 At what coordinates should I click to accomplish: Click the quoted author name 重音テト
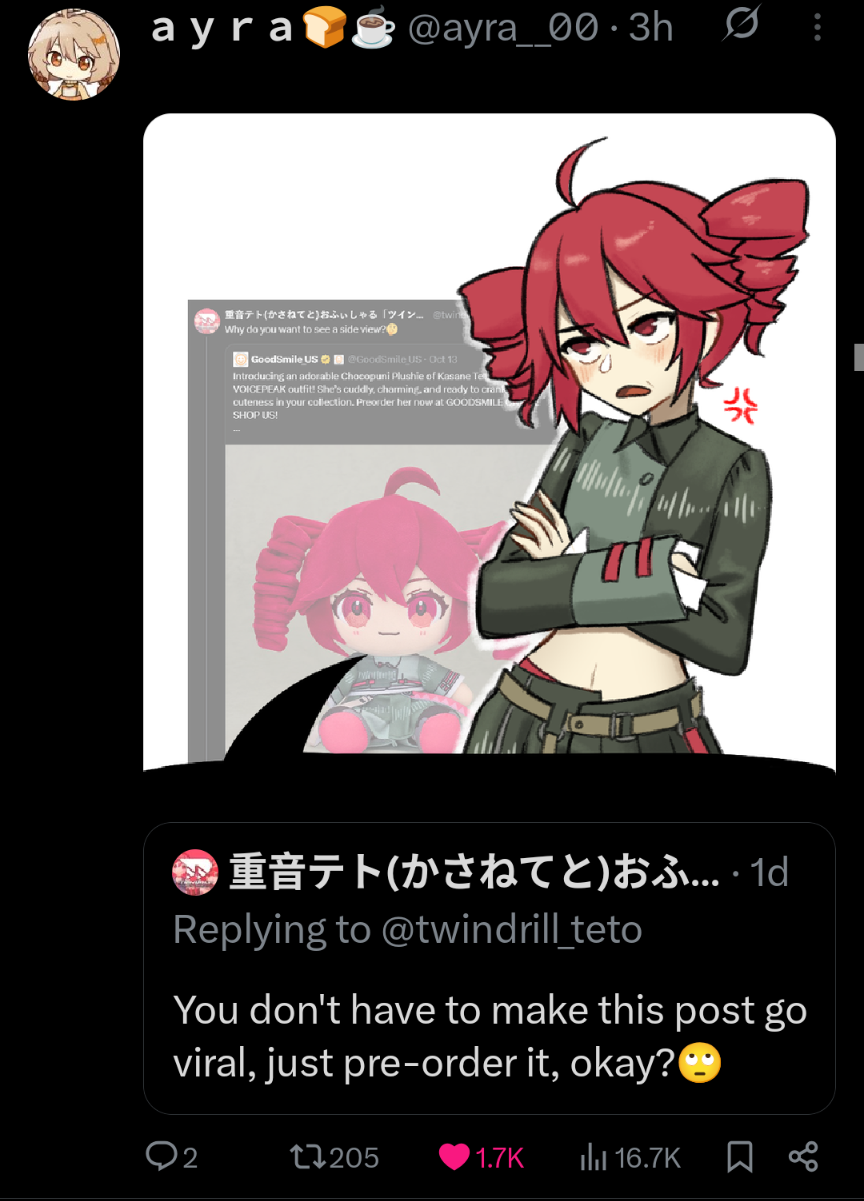coord(474,873)
